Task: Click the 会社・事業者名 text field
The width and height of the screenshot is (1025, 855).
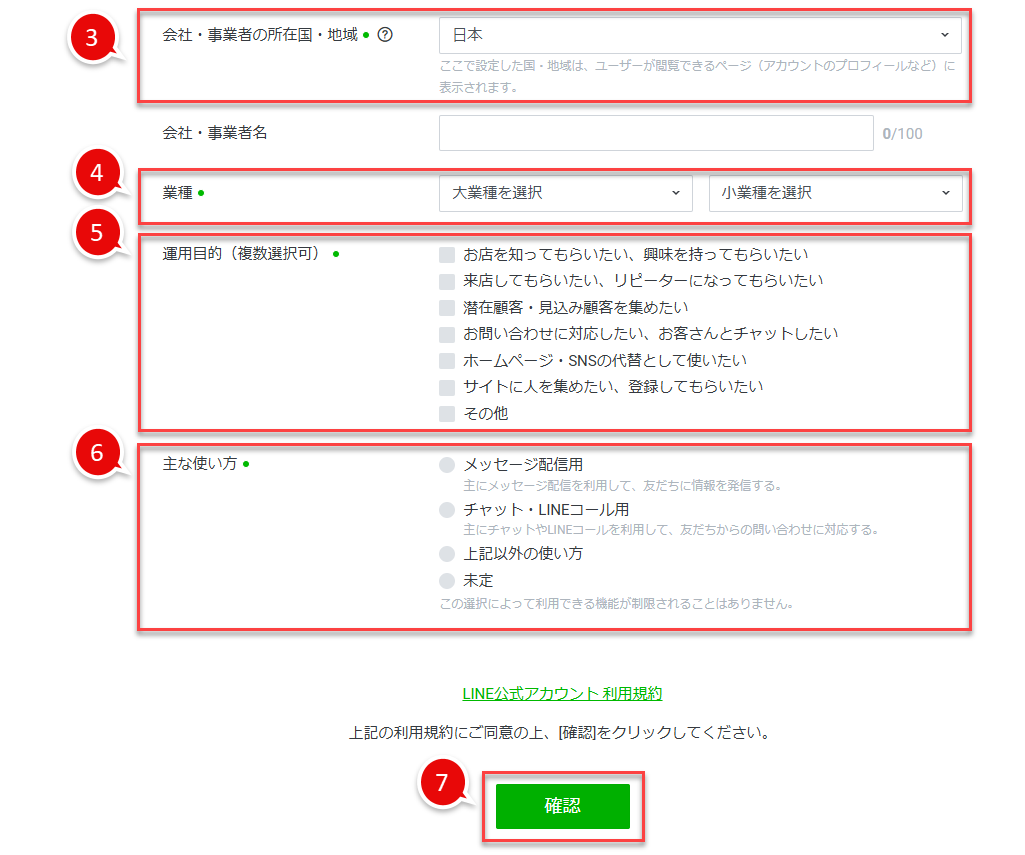Action: pyautogui.click(x=656, y=133)
